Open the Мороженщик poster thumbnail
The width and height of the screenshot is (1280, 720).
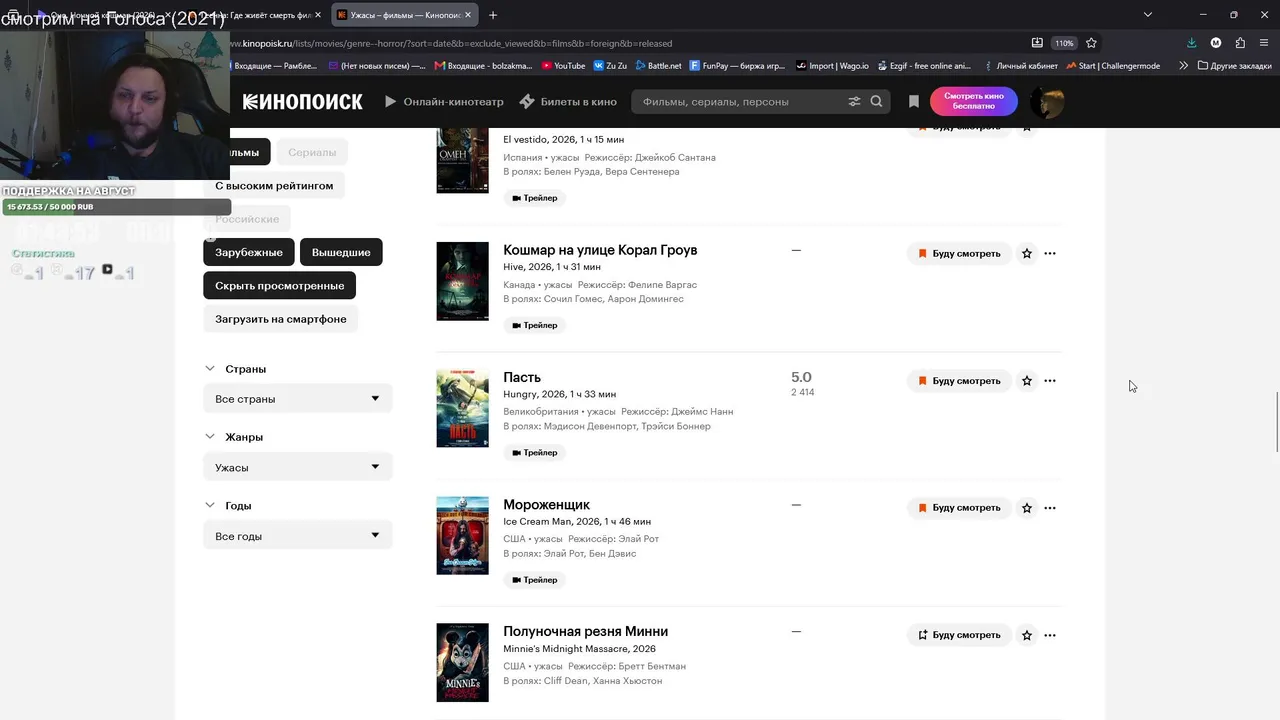click(x=462, y=535)
